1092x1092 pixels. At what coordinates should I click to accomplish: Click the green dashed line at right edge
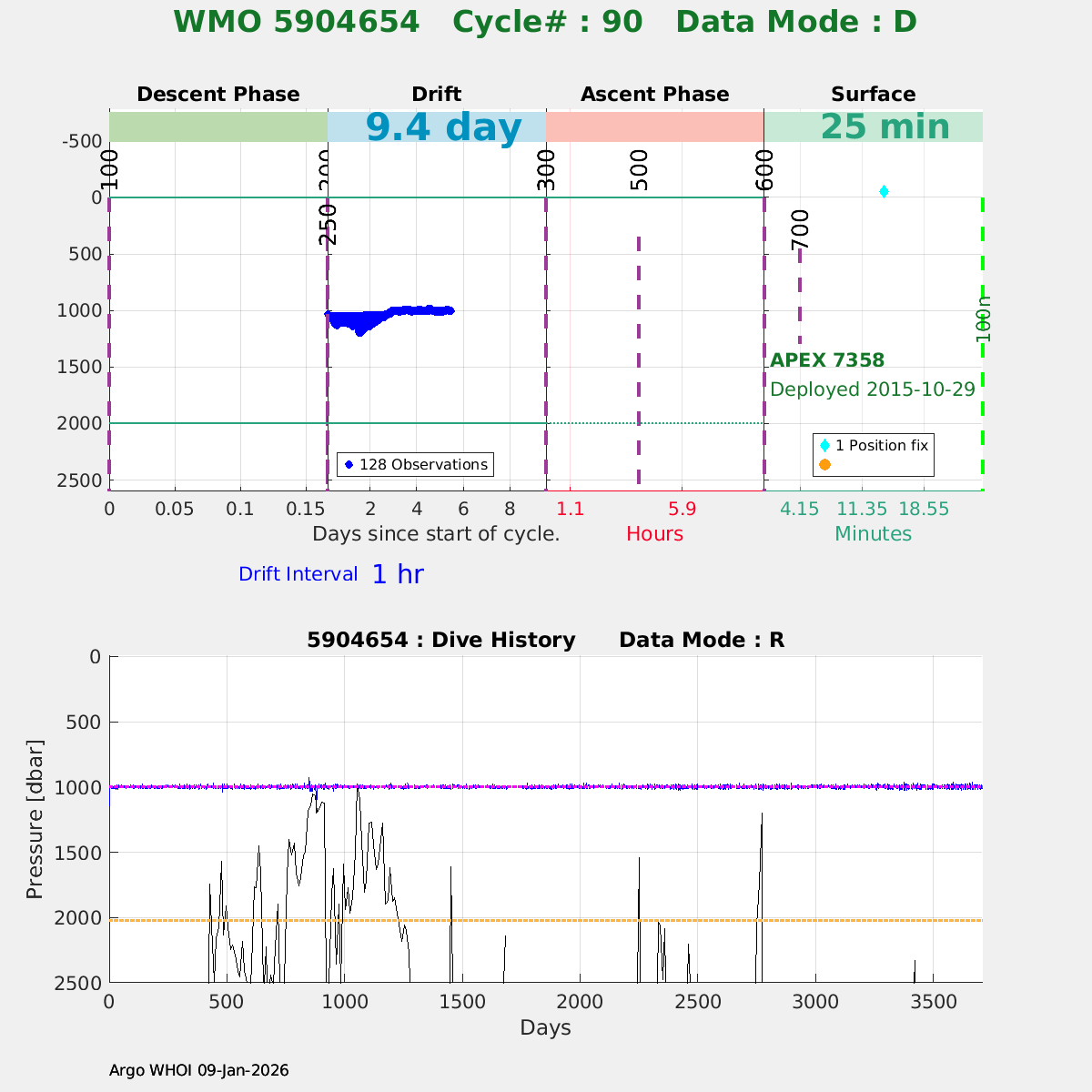click(x=982, y=409)
